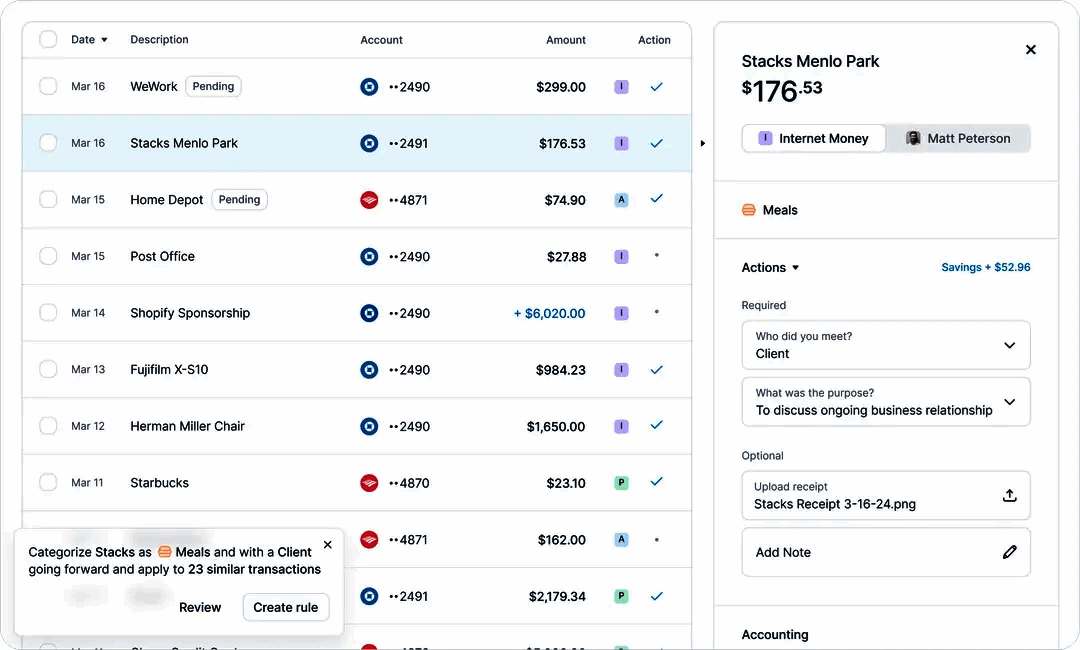Image resolution: width=1080 pixels, height=650 pixels.
Task: Click the purple I badge on Post Office row
Action: (621, 256)
